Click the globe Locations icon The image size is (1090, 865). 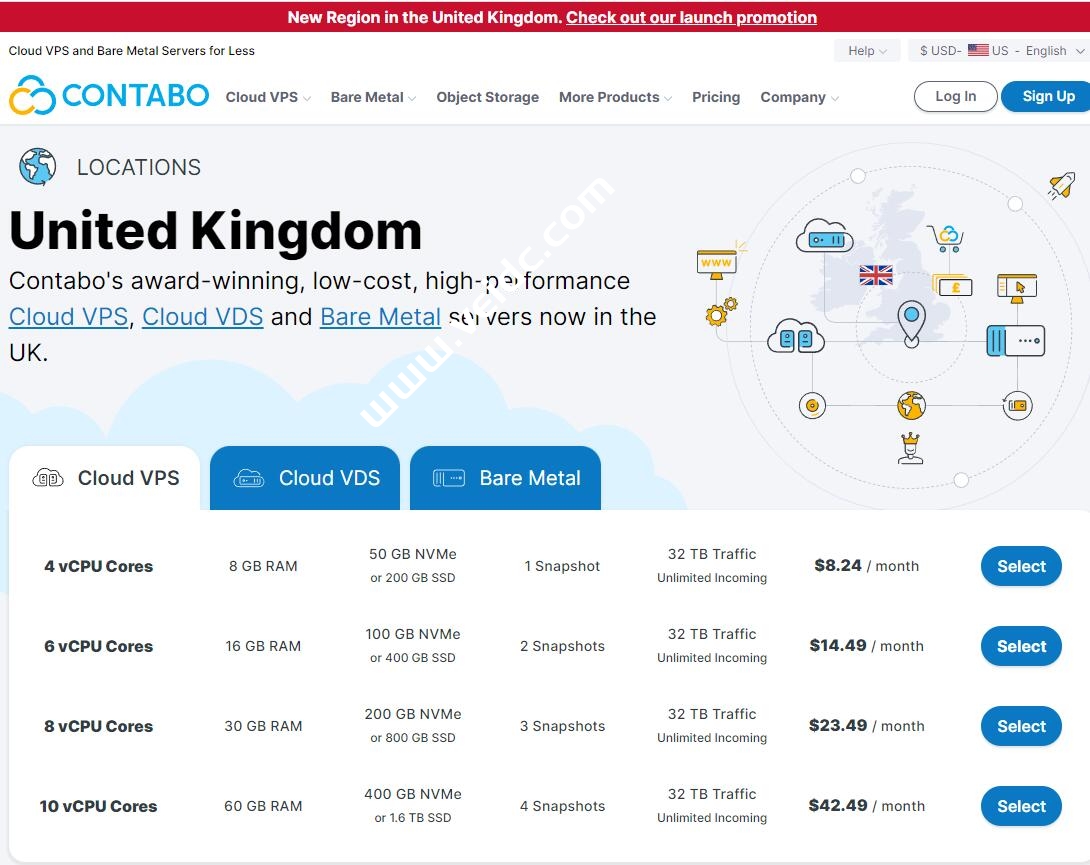click(x=38, y=167)
